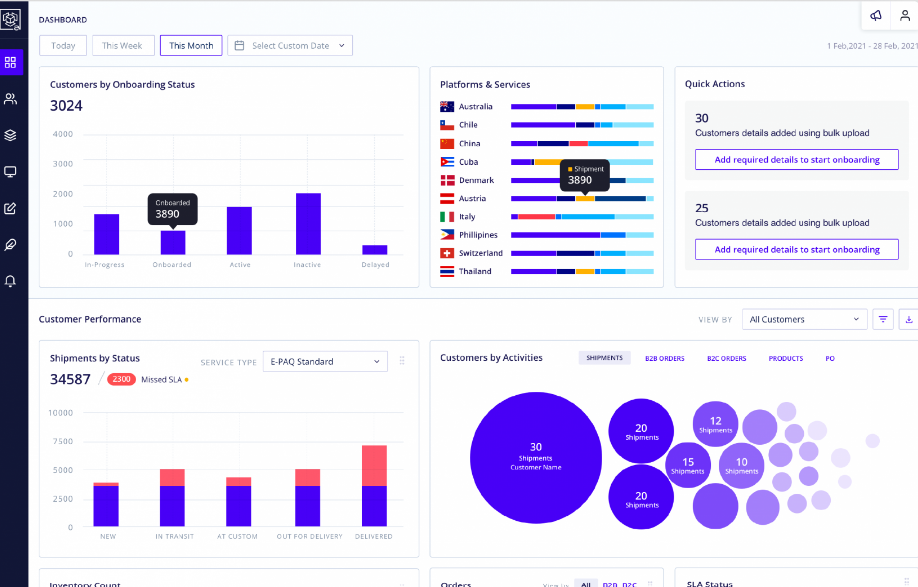Select B2B in the Orders view toggle
918x587 pixels.
(612, 583)
